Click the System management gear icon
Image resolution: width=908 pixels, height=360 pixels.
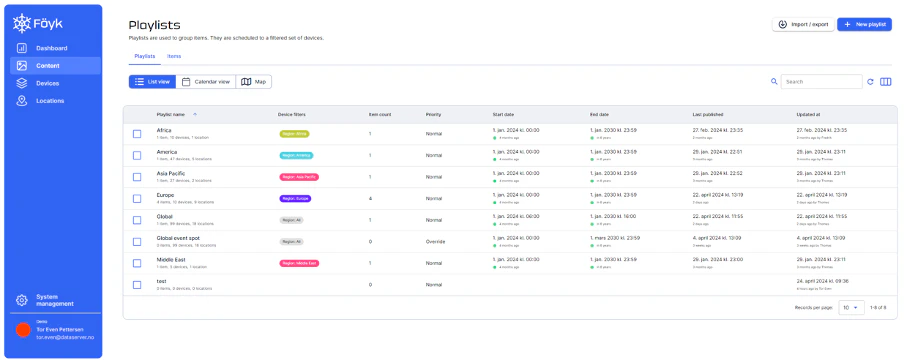[x=21, y=300]
